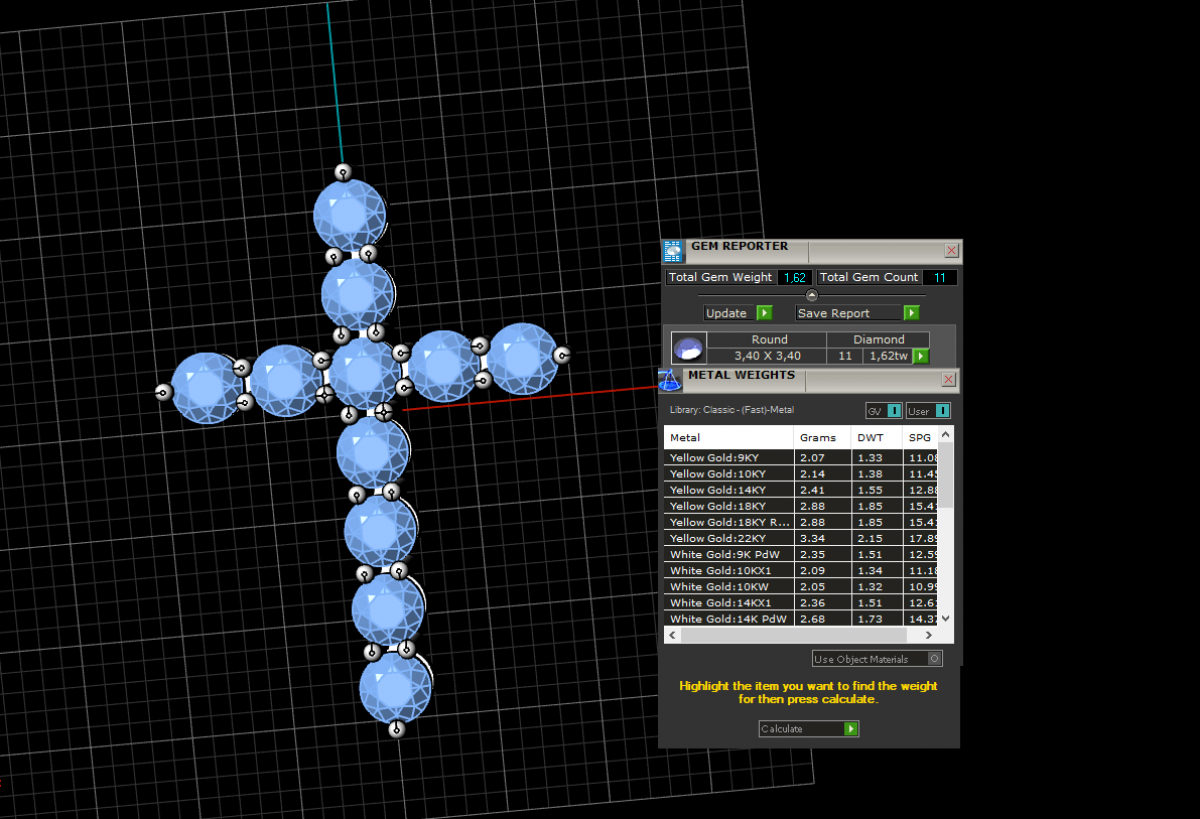Click the green arrow on Calculate

point(851,729)
